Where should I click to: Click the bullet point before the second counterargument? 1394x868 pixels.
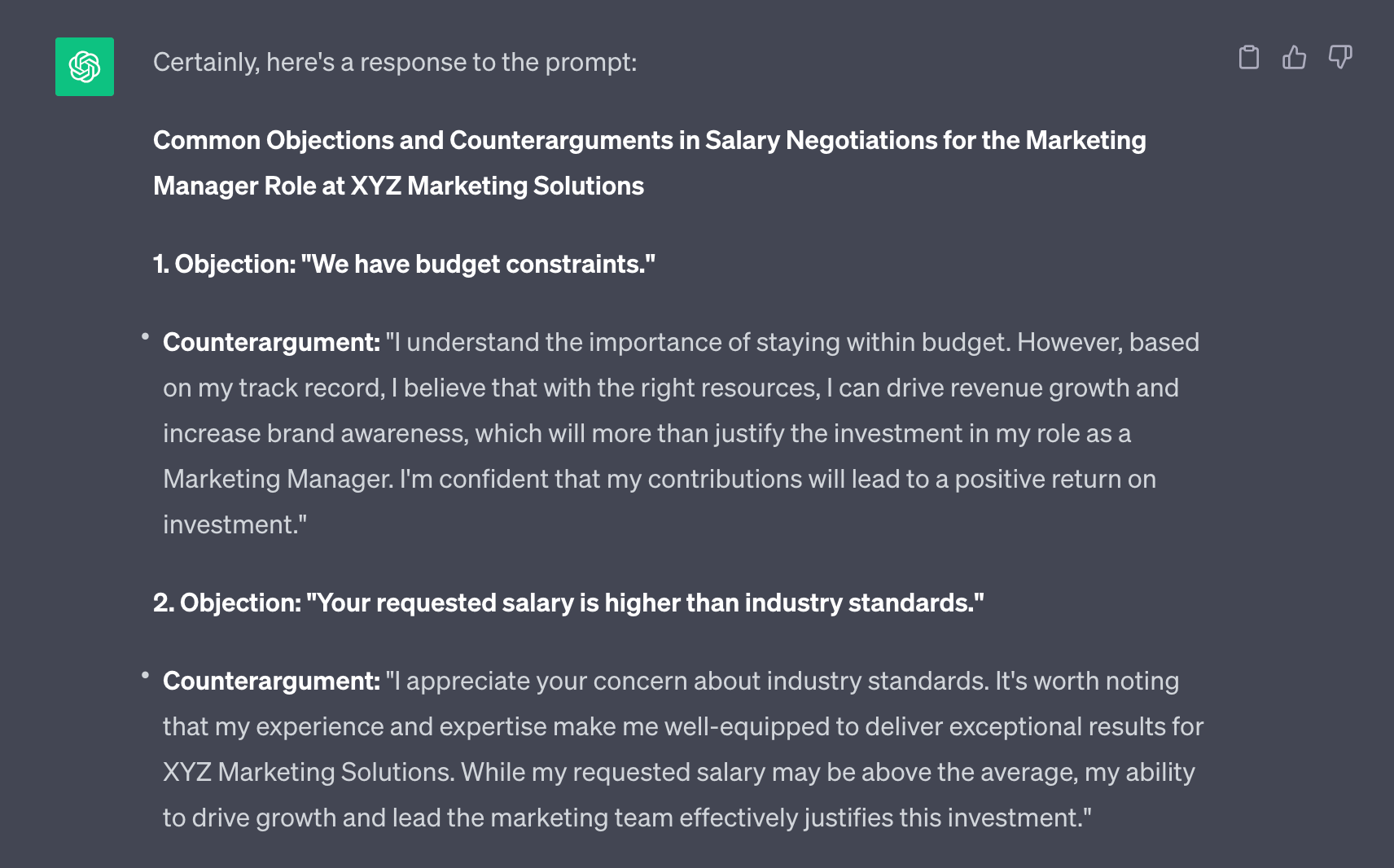[145, 675]
